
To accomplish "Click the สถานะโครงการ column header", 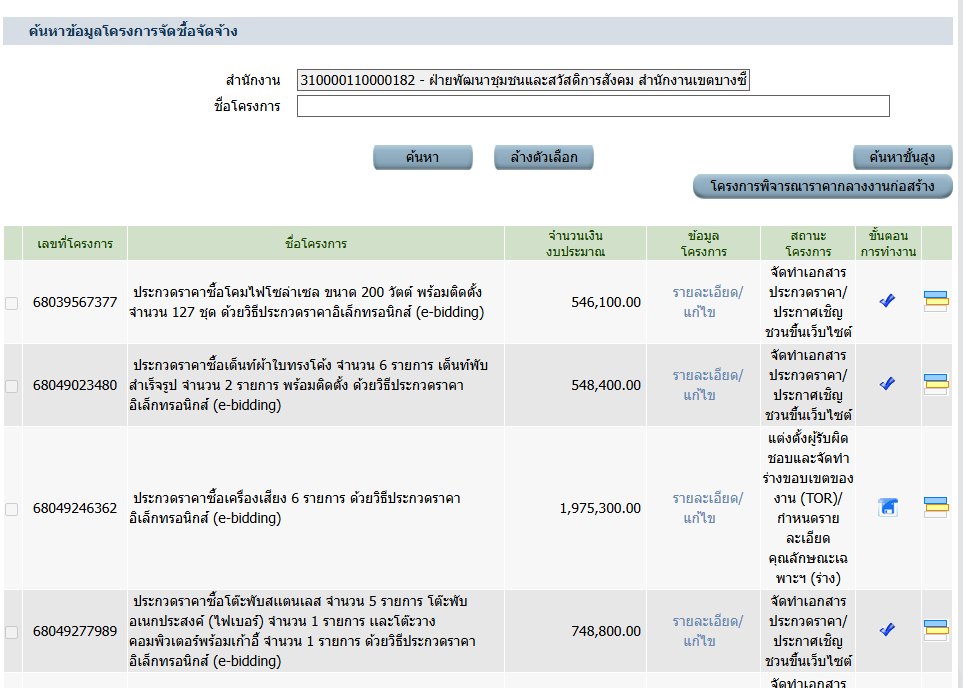I will 808,243.
